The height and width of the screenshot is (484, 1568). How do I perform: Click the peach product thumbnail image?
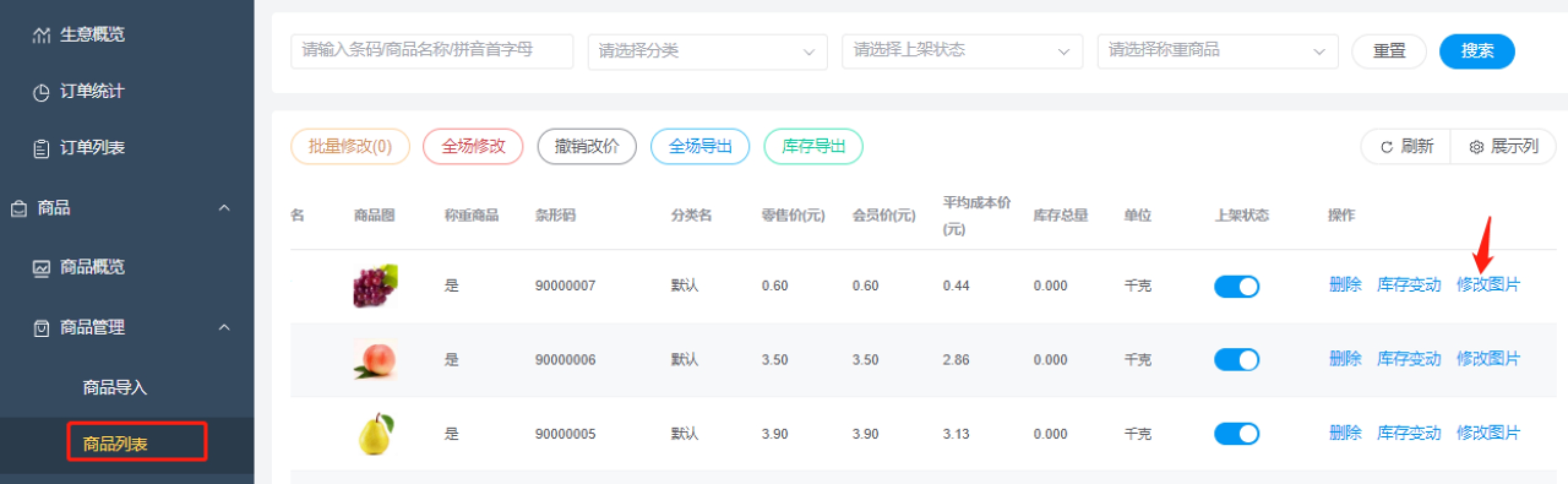pyautogui.click(x=375, y=360)
